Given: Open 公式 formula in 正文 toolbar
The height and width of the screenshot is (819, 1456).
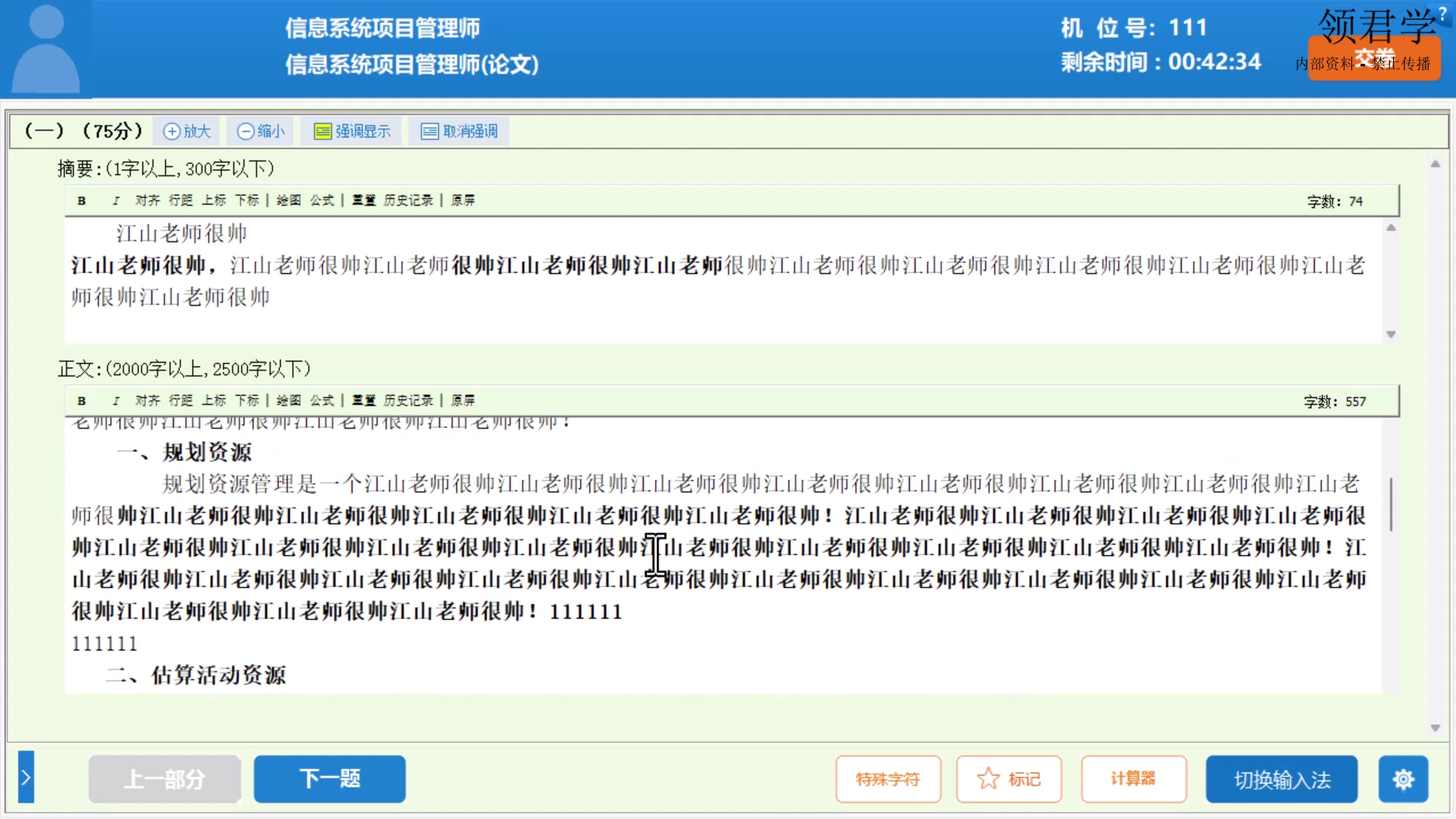Looking at the screenshot, I should coord(322,400).
